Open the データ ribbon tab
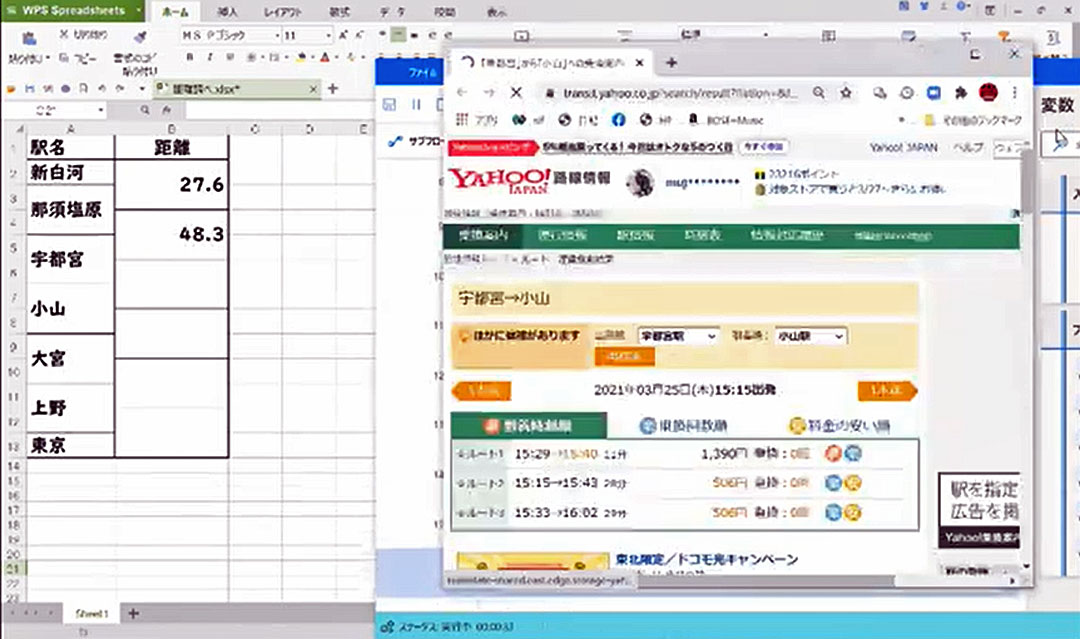The image size is (1080, 639). click(391, 12)
